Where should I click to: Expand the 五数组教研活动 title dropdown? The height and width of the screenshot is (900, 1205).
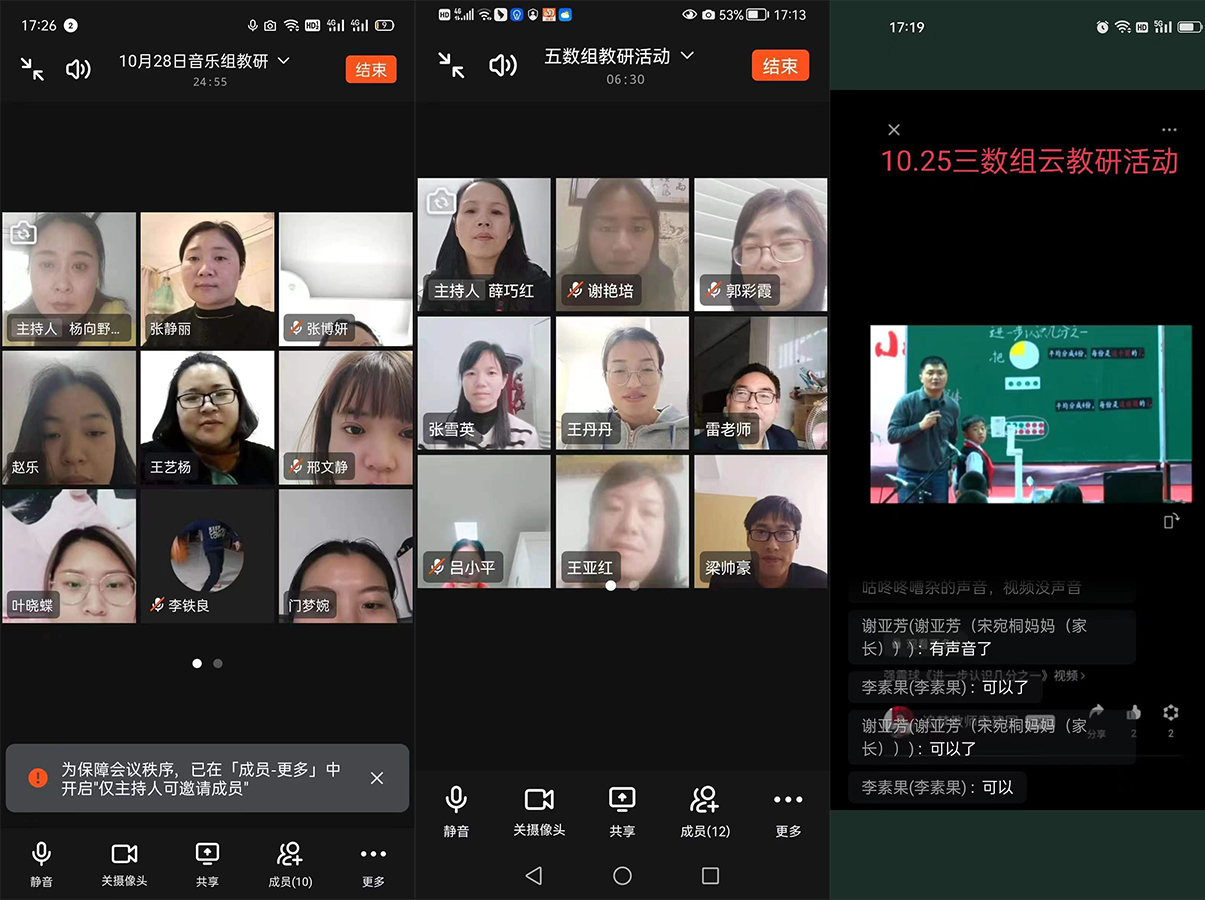pyautogui.click(x=687, y=56)
